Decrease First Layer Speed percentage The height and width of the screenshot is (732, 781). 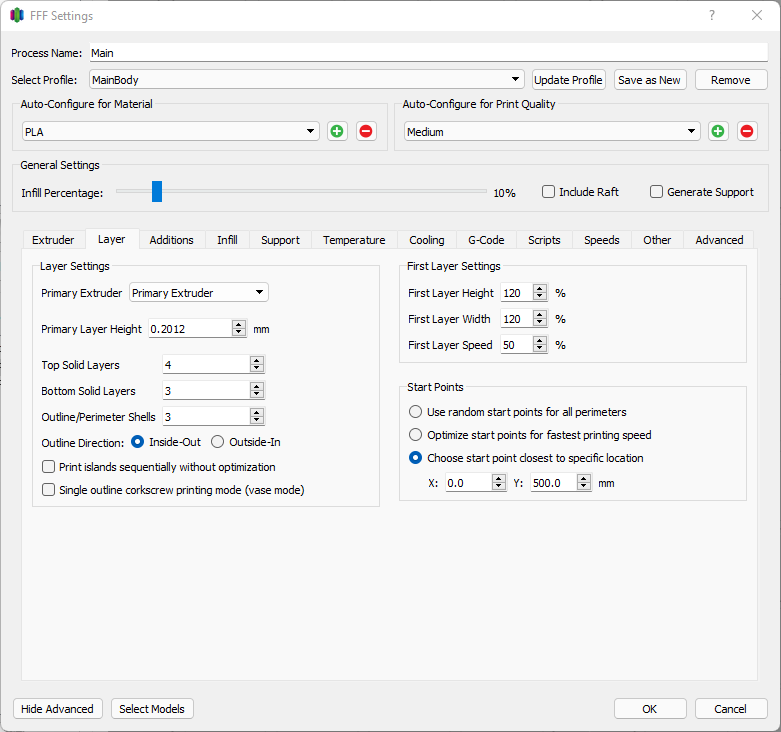pyautogui.click(x=540, y=348)
